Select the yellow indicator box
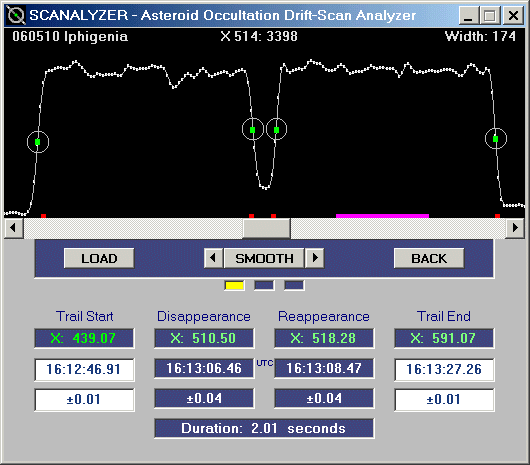 tap(234, 286)
